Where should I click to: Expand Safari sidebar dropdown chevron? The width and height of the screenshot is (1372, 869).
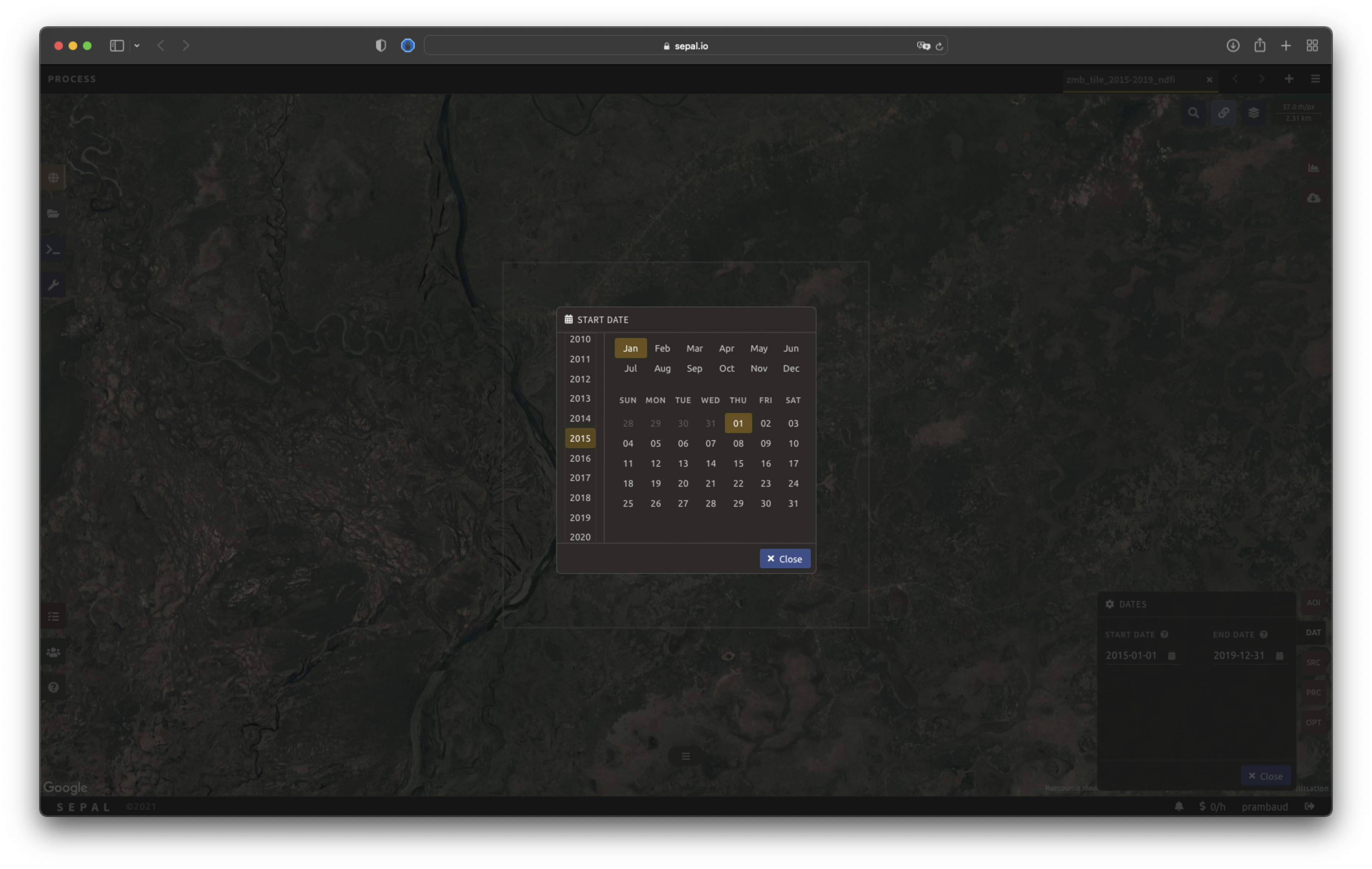pos(137,45)
